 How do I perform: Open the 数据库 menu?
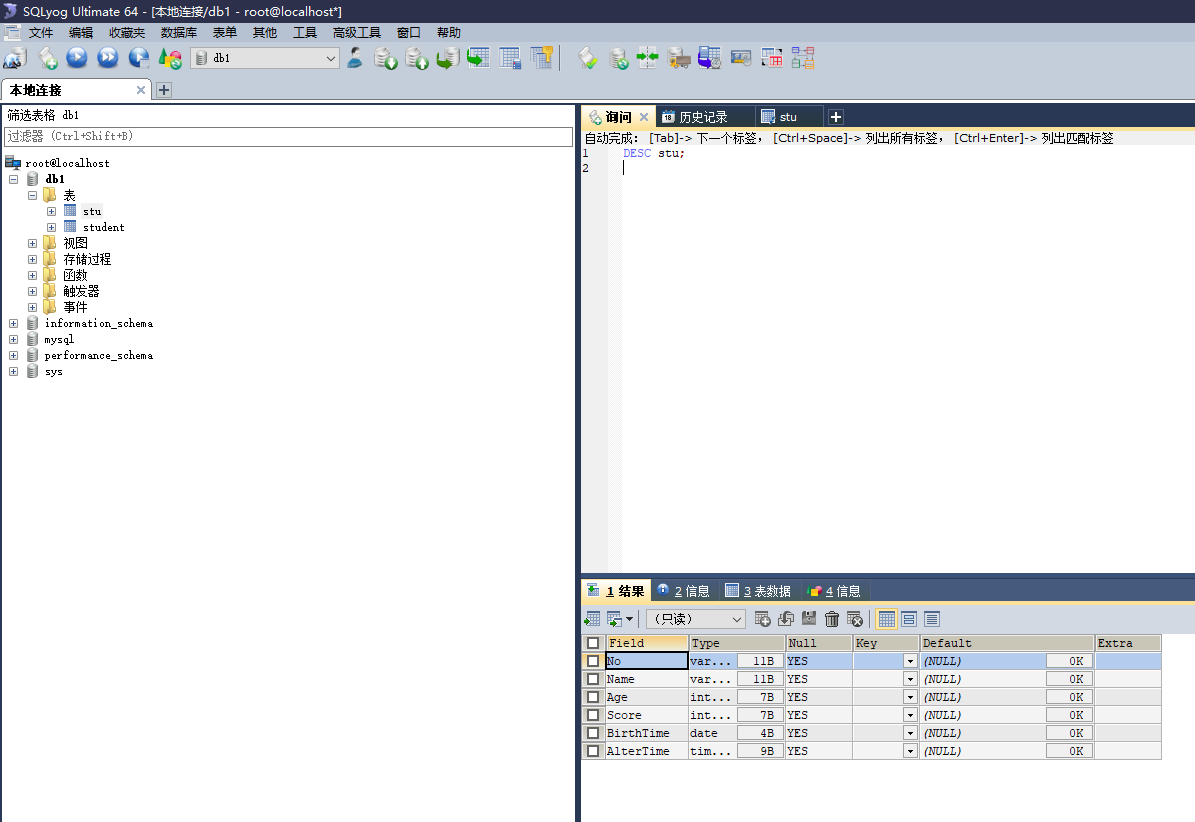pos(178,33)
